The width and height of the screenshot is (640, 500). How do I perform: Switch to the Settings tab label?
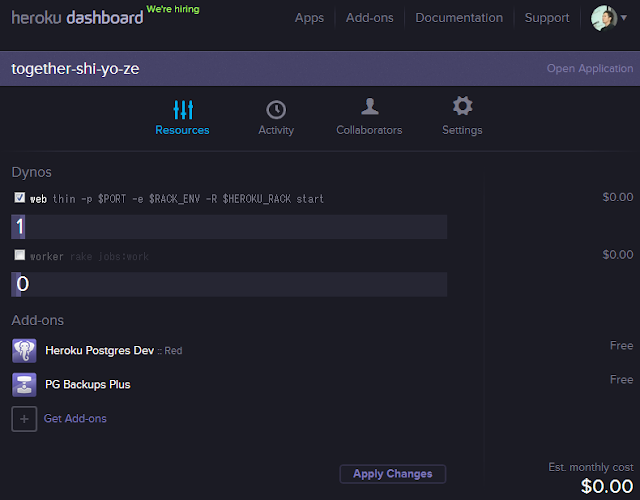(462, 130)
